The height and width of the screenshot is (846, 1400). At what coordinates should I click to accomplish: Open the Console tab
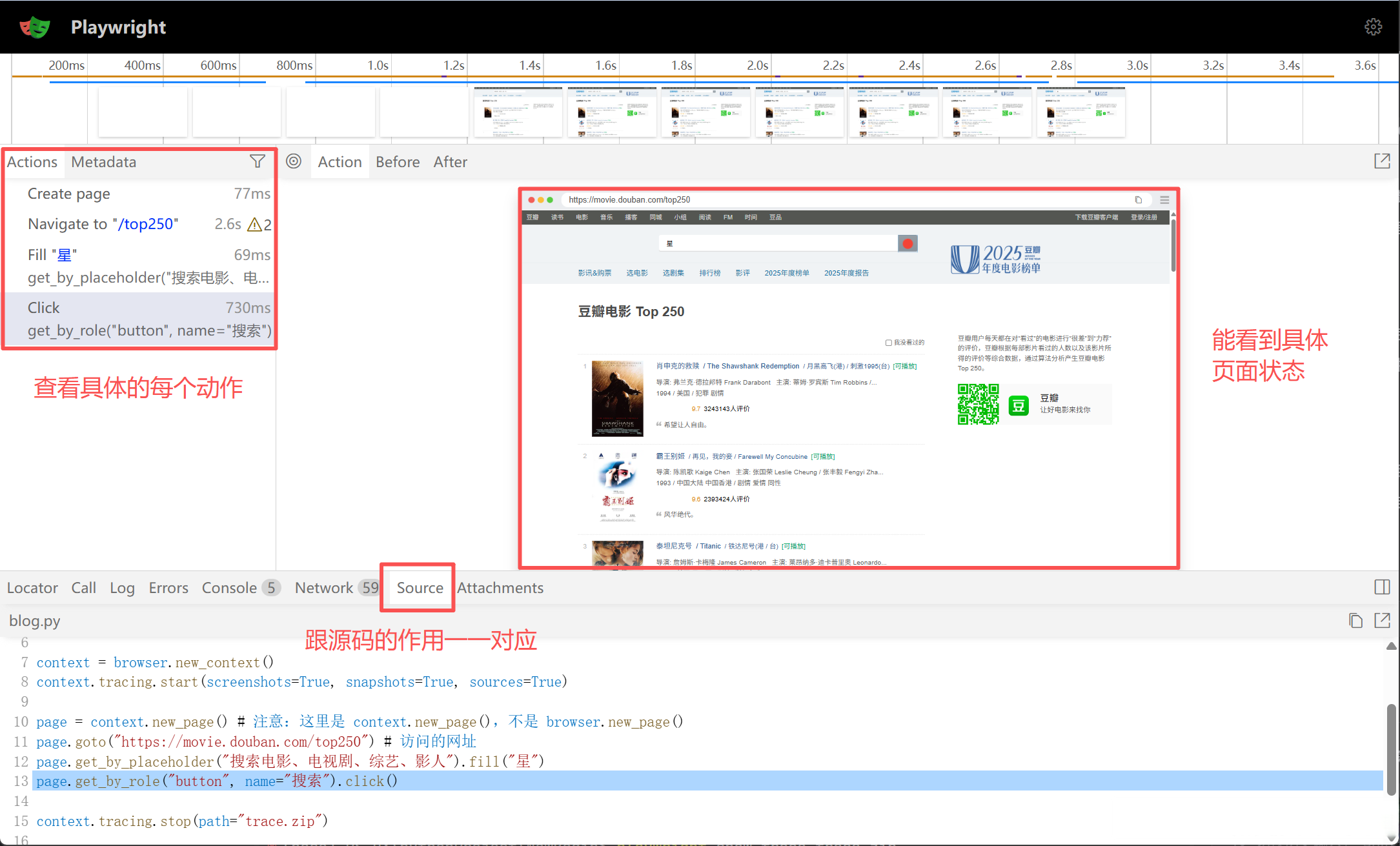[x=229, y=588]
